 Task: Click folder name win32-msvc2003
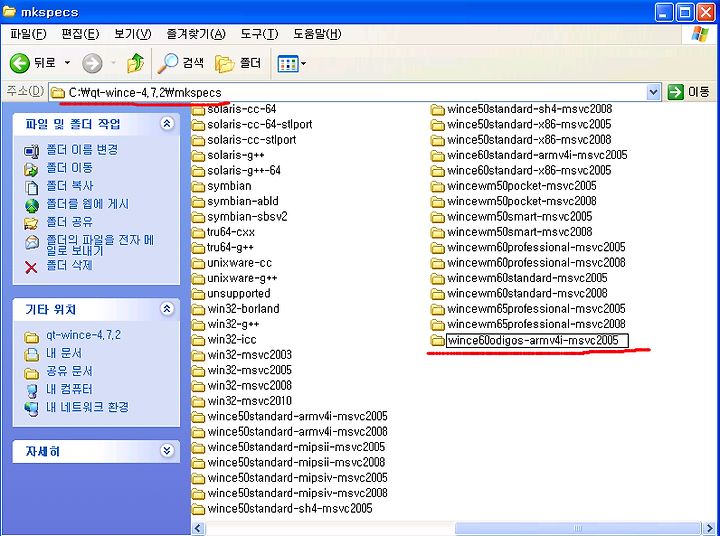[250, 355]
